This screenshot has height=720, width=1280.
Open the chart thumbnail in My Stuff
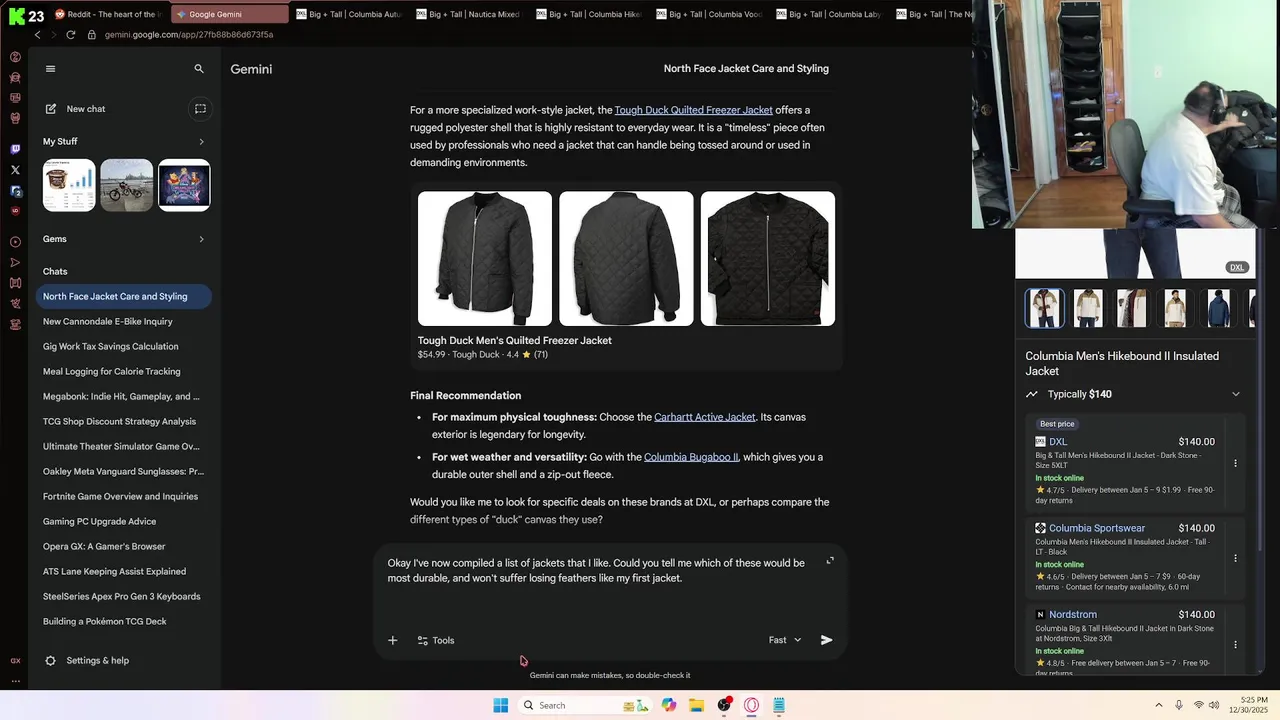pos(69,185)
